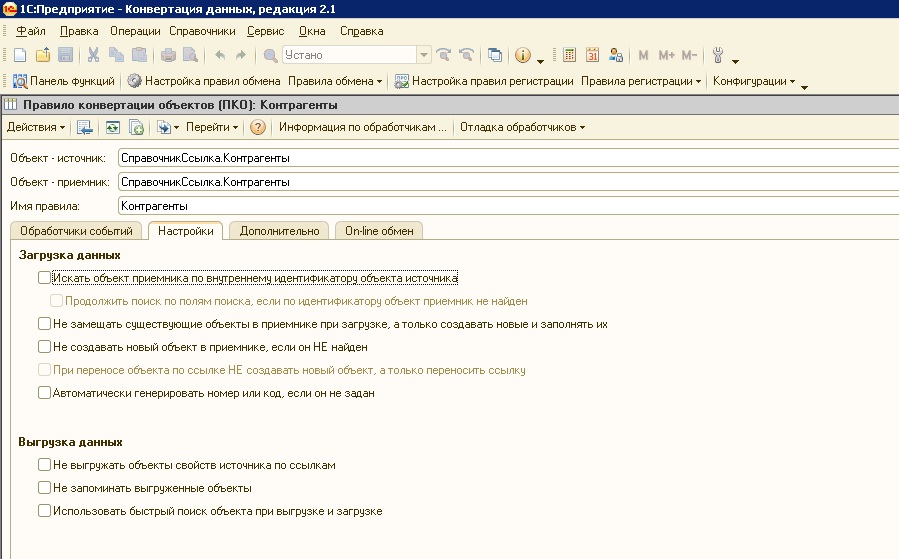Viewport: 899px width, 559px height.
Task: Click Настройка правил регистрации button
Action: click(484, 81)
